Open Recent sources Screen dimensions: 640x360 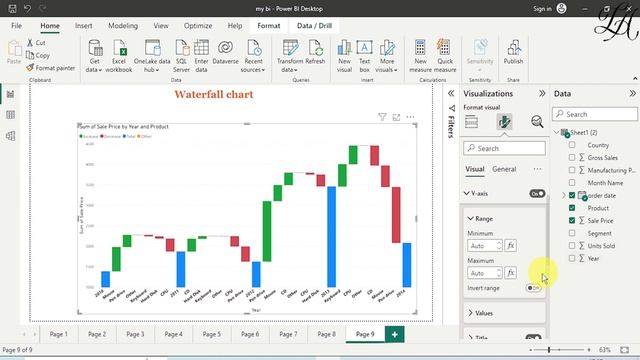253,56
